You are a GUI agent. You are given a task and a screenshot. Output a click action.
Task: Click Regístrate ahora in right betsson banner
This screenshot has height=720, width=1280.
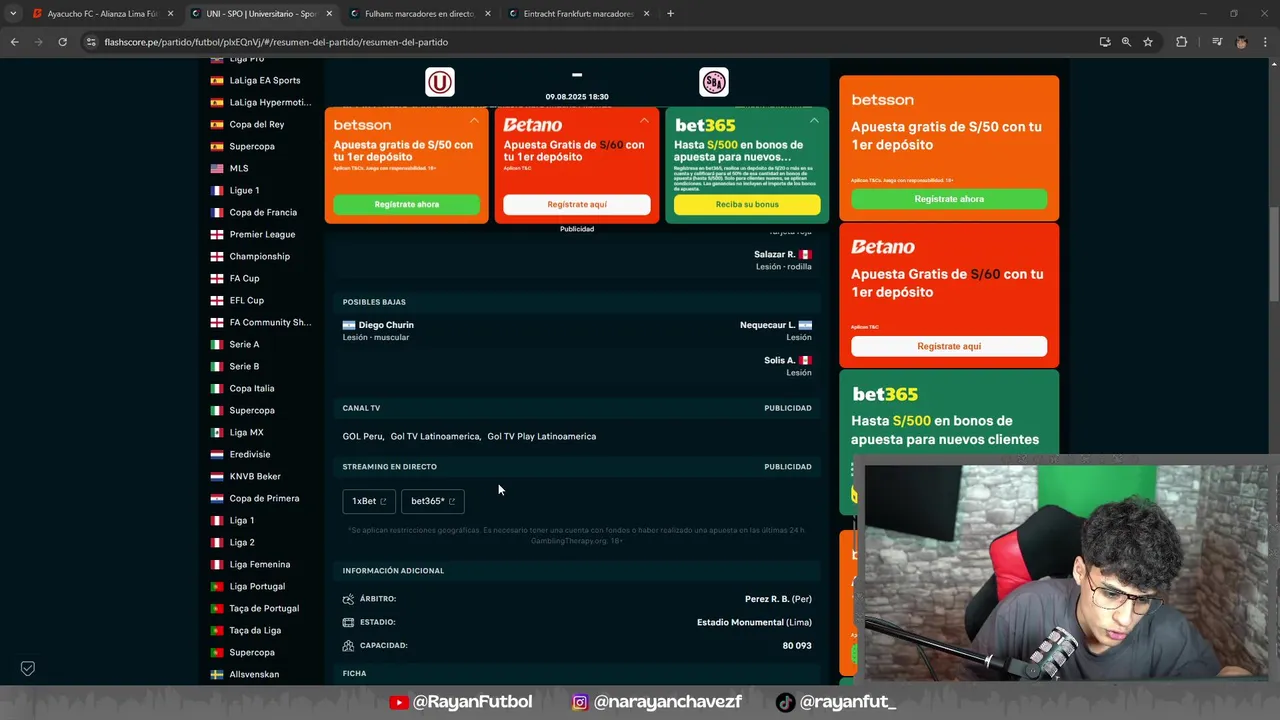point(949,199)
